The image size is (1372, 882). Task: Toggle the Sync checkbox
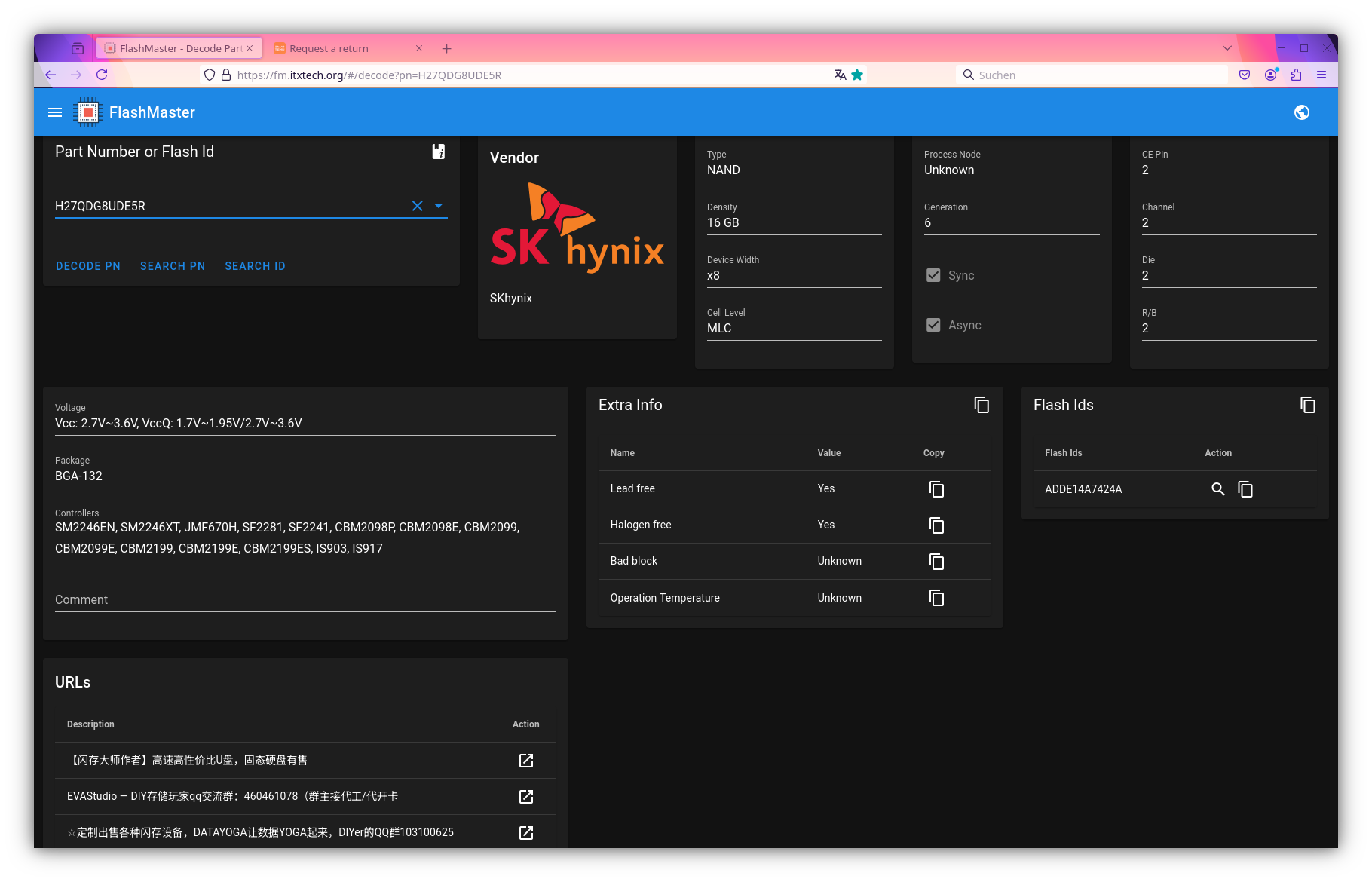click(933, 275)
